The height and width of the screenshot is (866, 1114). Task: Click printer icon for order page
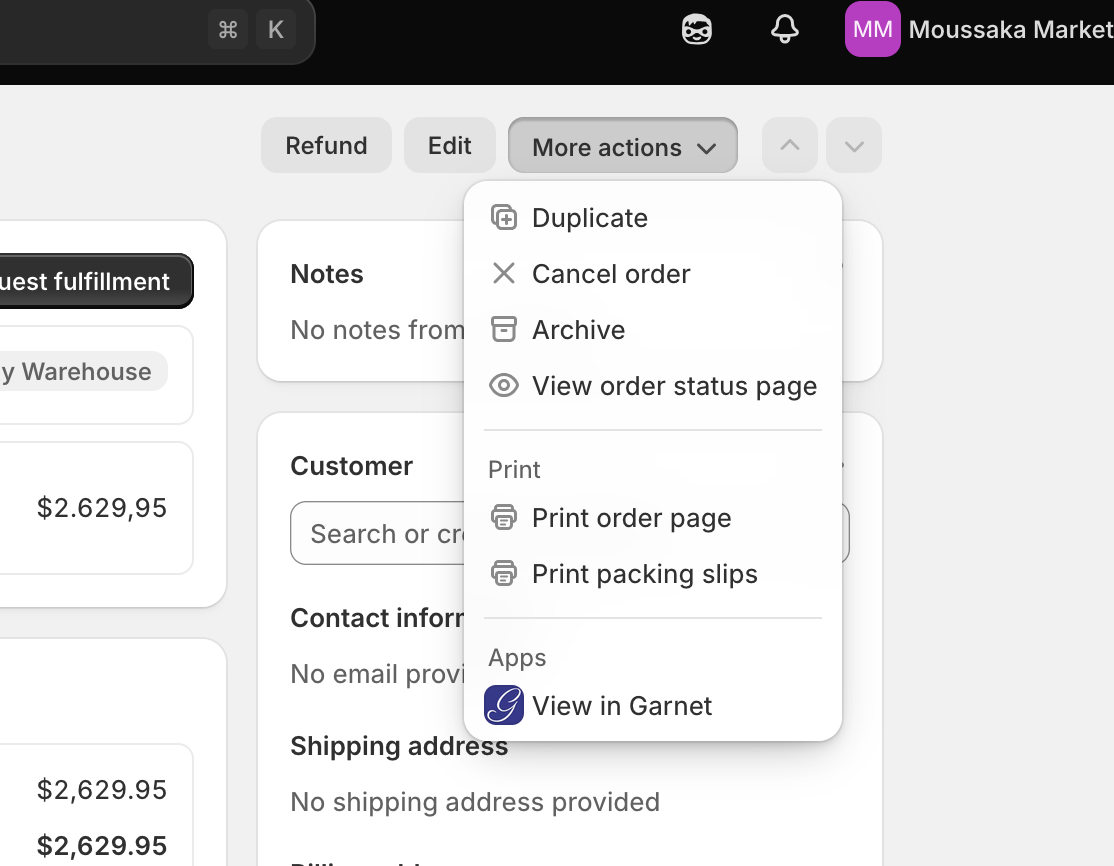pos(504,517)
